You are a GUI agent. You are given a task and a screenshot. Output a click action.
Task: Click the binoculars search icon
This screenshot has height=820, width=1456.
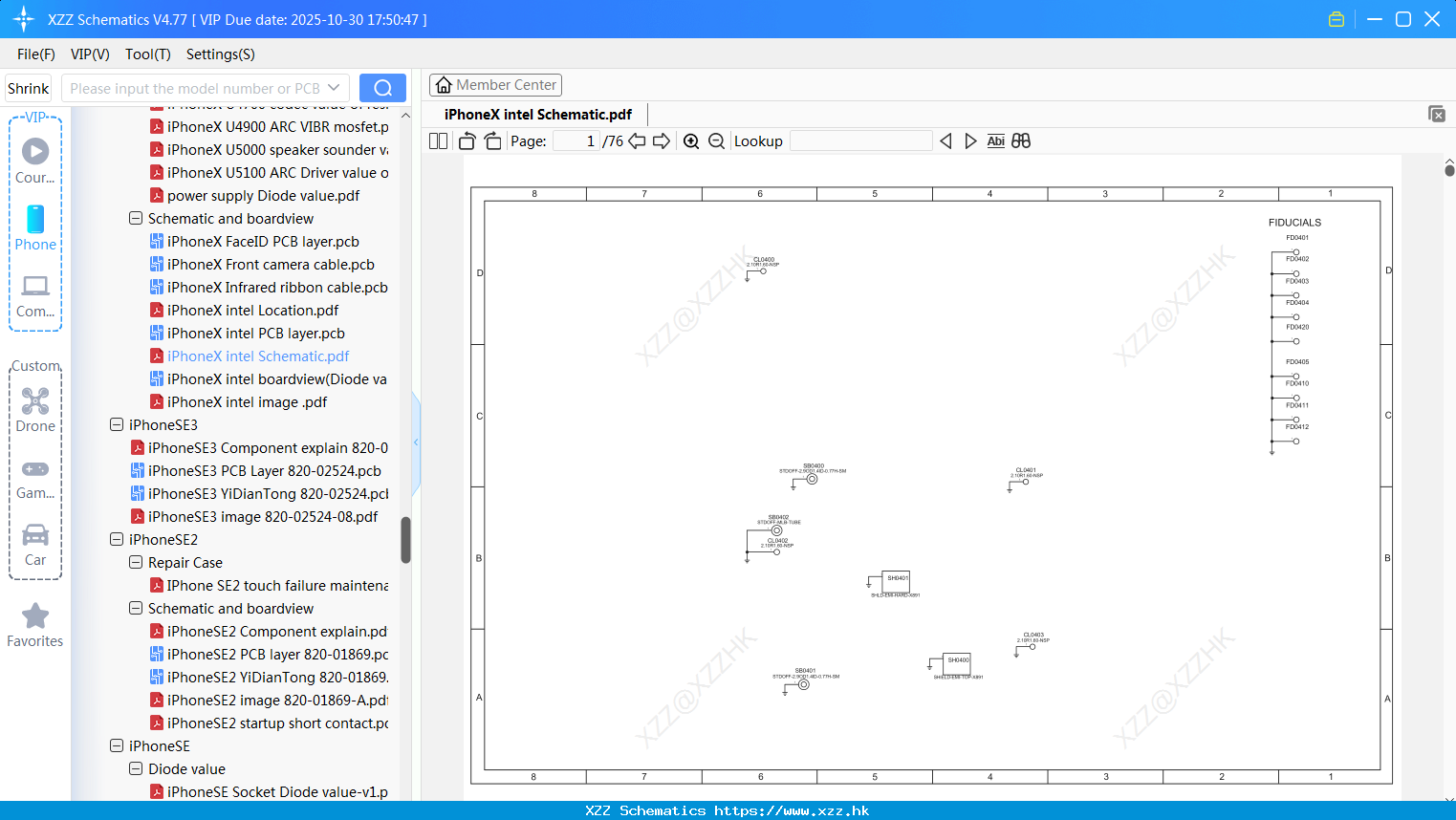1021,141
